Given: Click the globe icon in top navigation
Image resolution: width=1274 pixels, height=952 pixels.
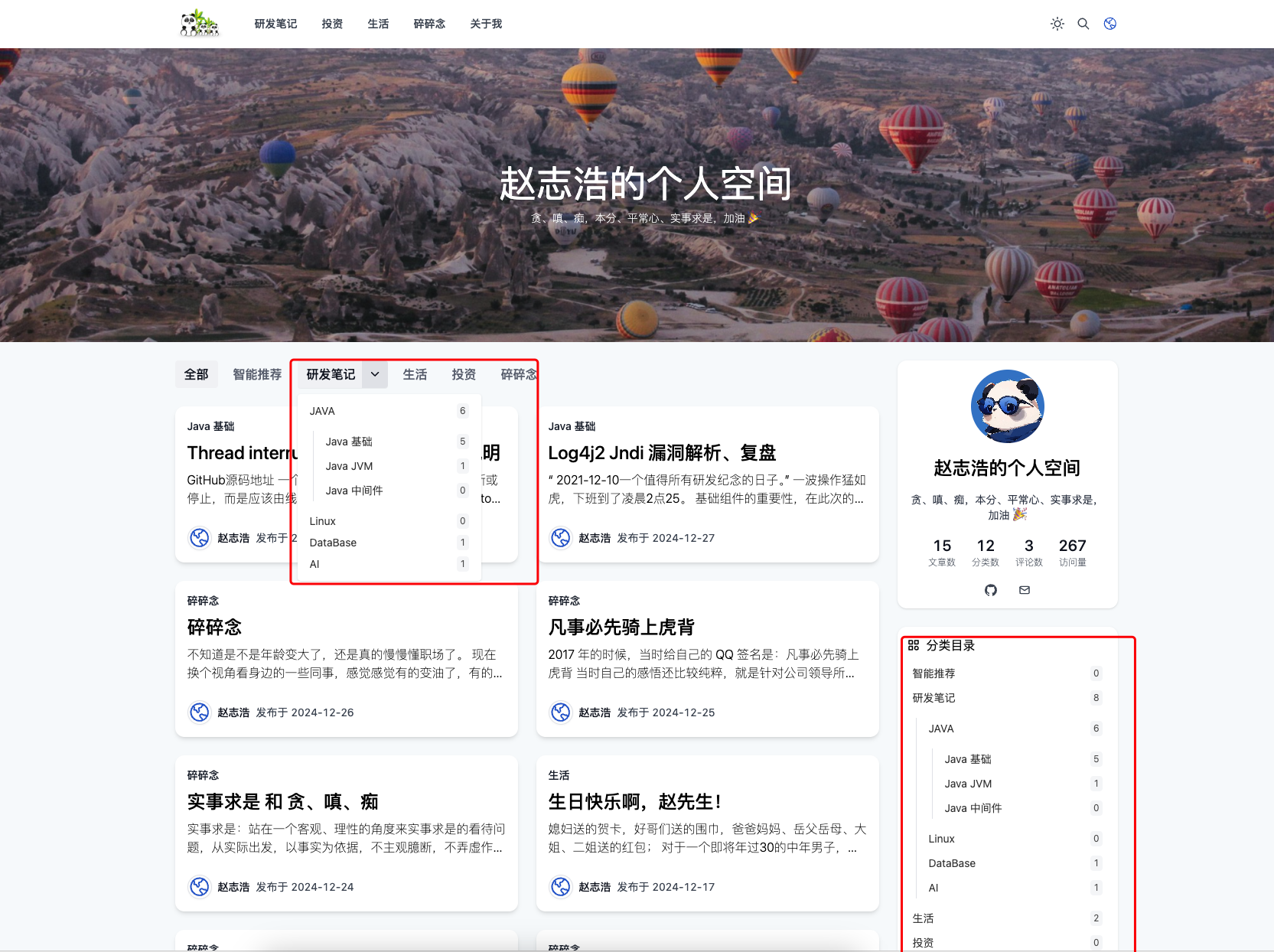Looking at the screenshot, I should [x=1110, y=24].
